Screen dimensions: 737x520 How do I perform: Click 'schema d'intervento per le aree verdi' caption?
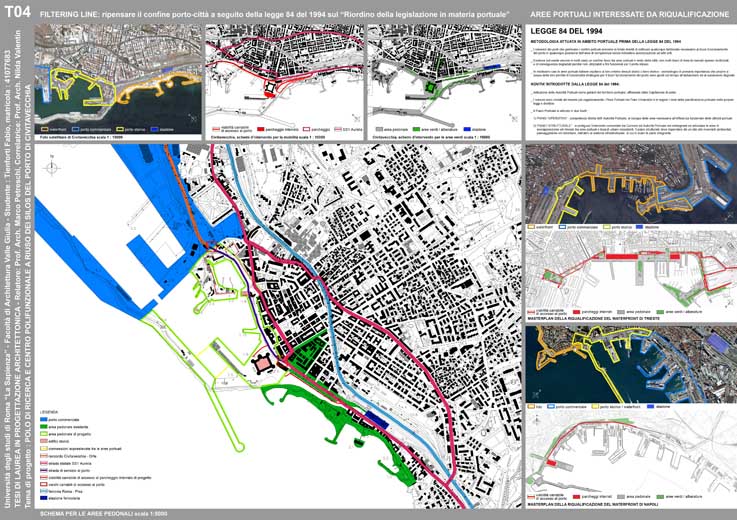431,137
